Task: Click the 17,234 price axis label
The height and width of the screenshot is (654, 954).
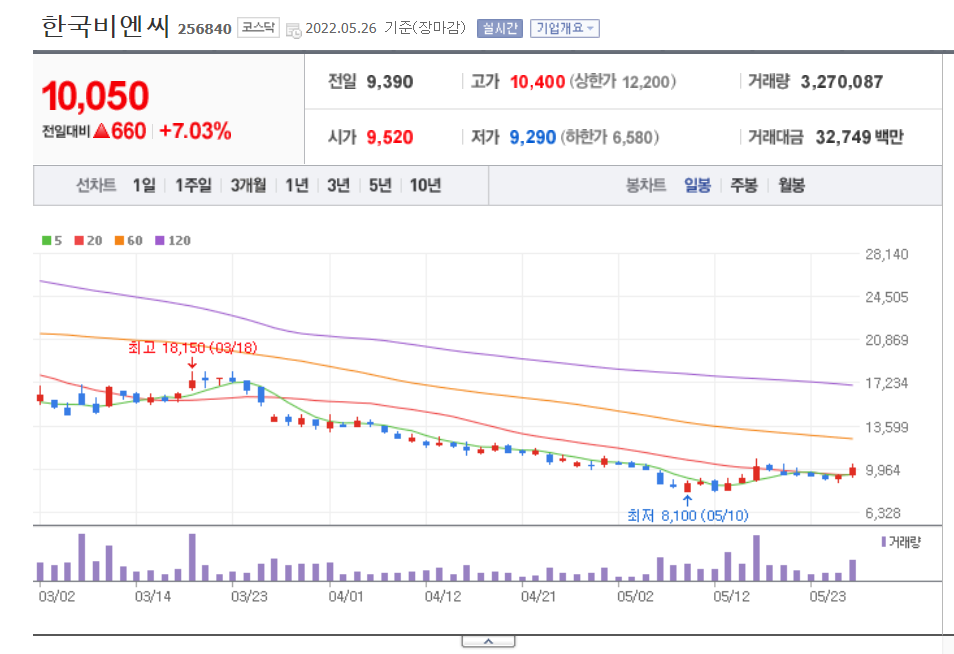Action: 886,383
